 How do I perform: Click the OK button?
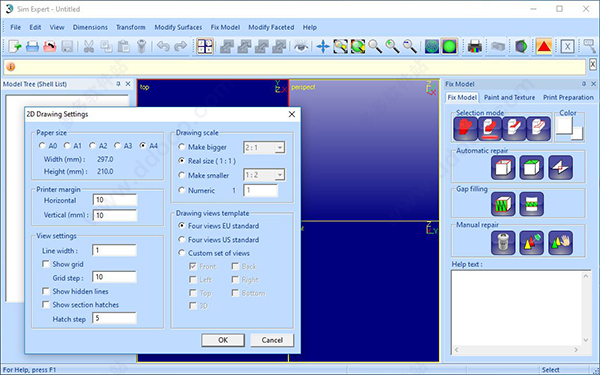pyautogui.click(x=223, y=340)
